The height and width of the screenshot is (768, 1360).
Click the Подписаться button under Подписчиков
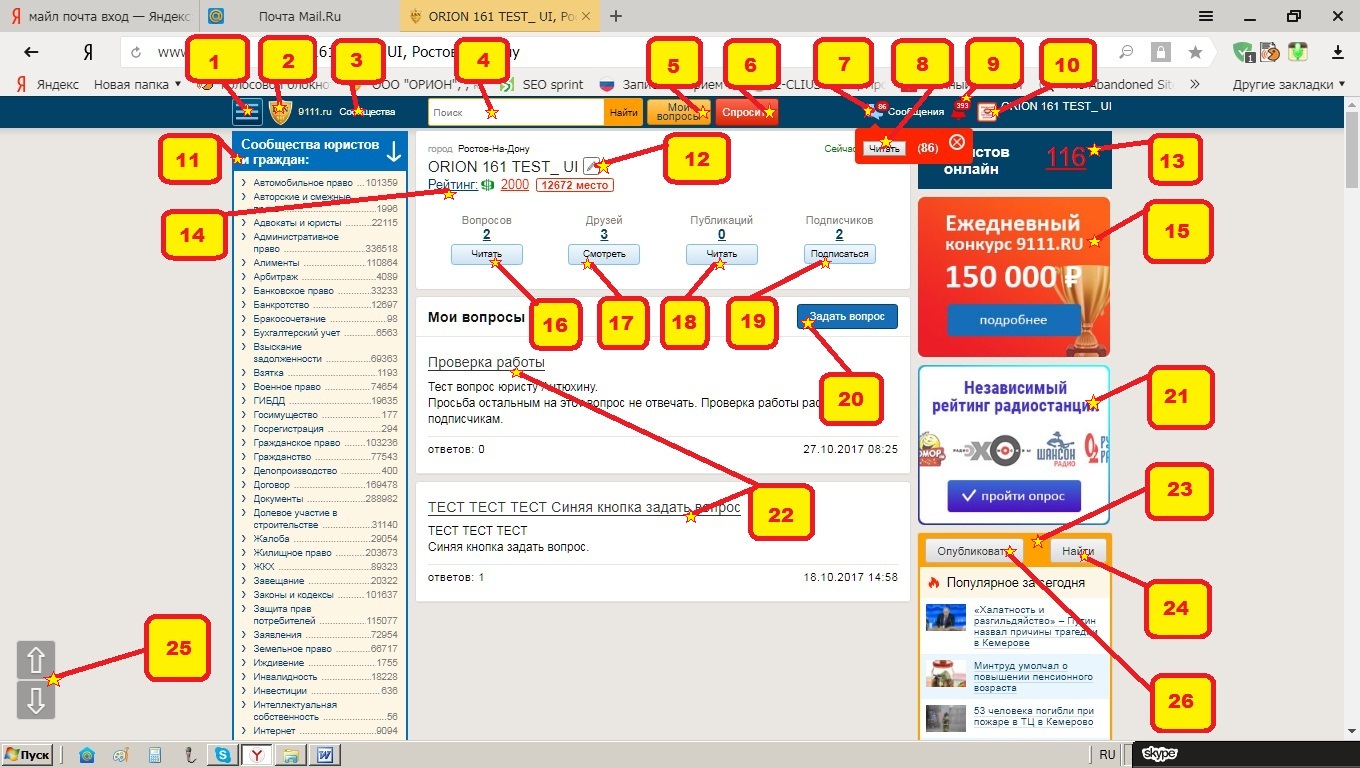pyautogui.click(x=839, y=255)
